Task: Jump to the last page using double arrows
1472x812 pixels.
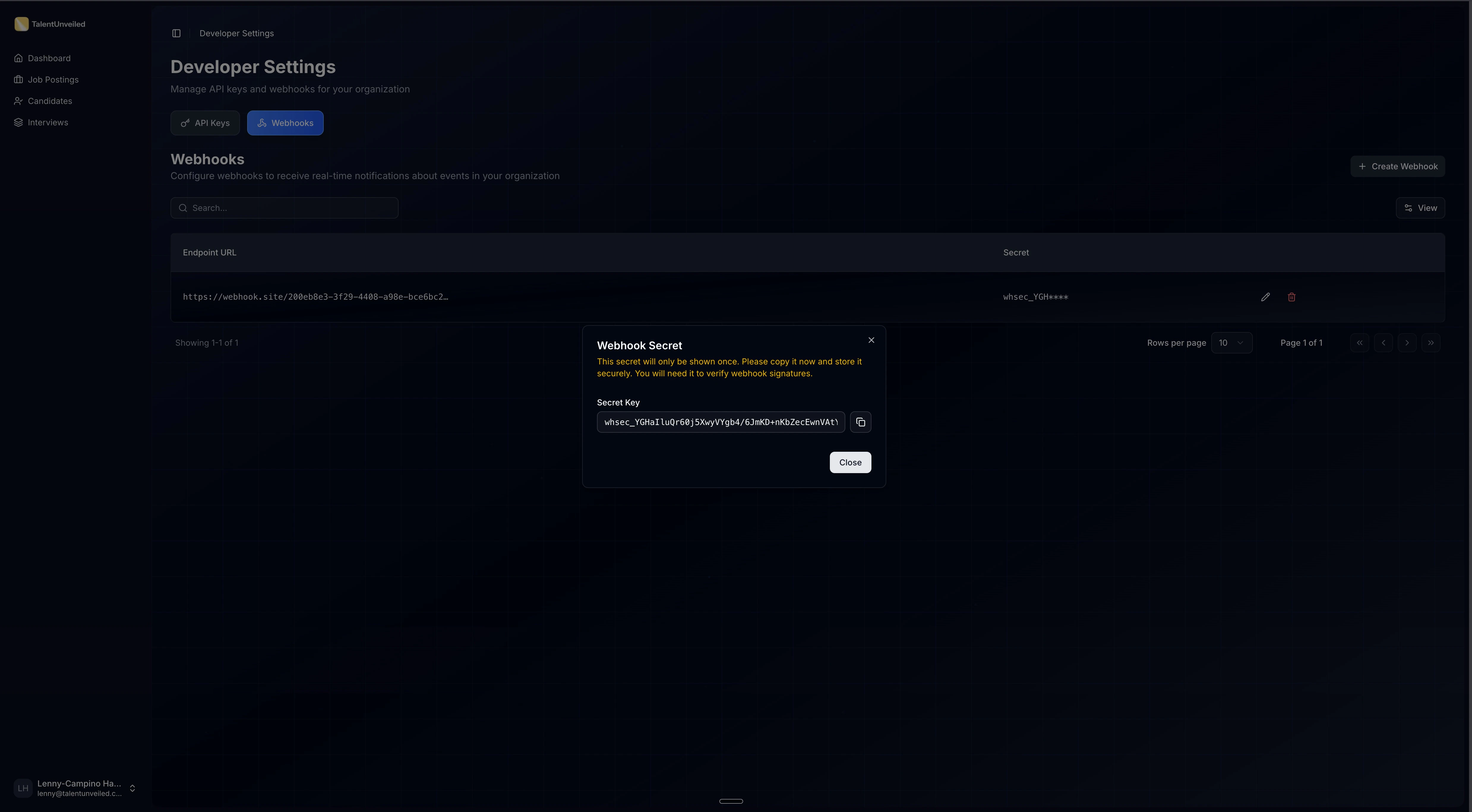Action: point(1431,342)
